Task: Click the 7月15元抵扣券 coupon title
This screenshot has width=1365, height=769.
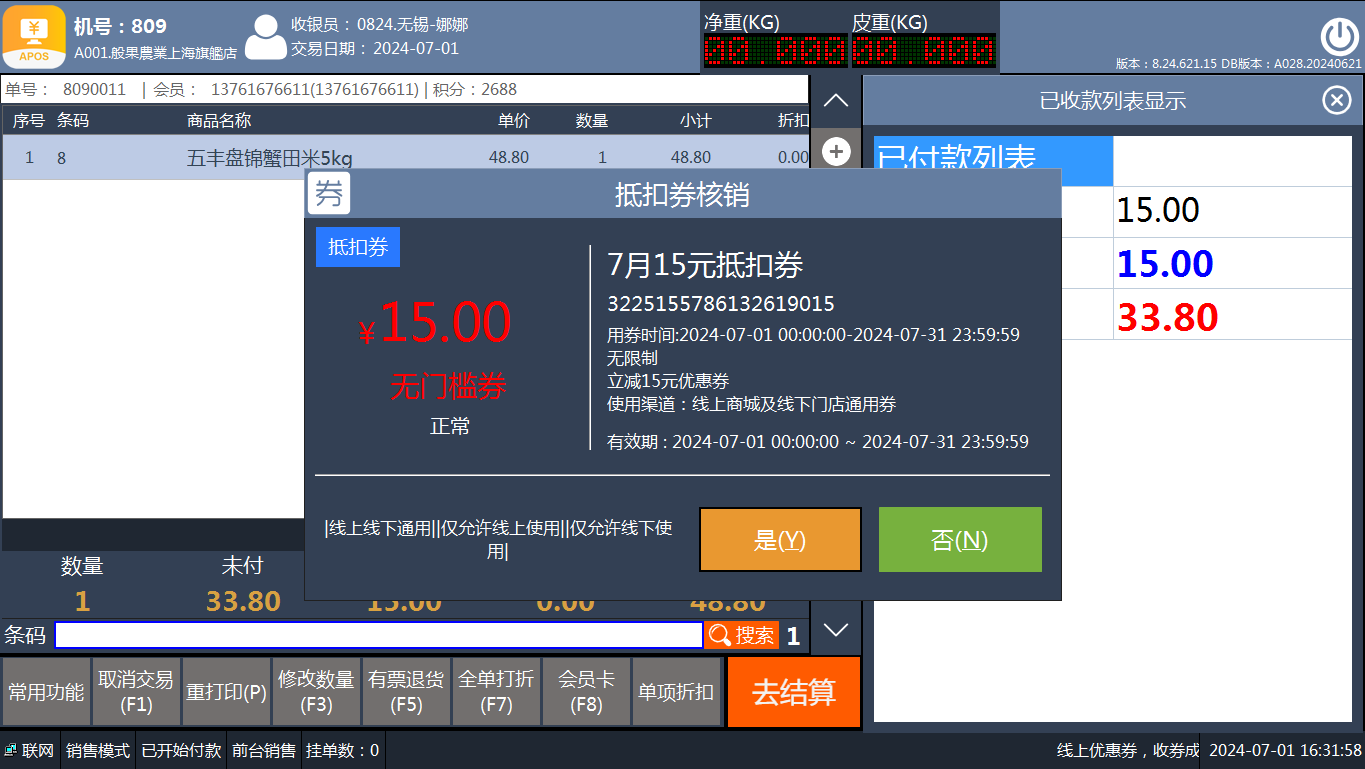Action: [705, 265]
